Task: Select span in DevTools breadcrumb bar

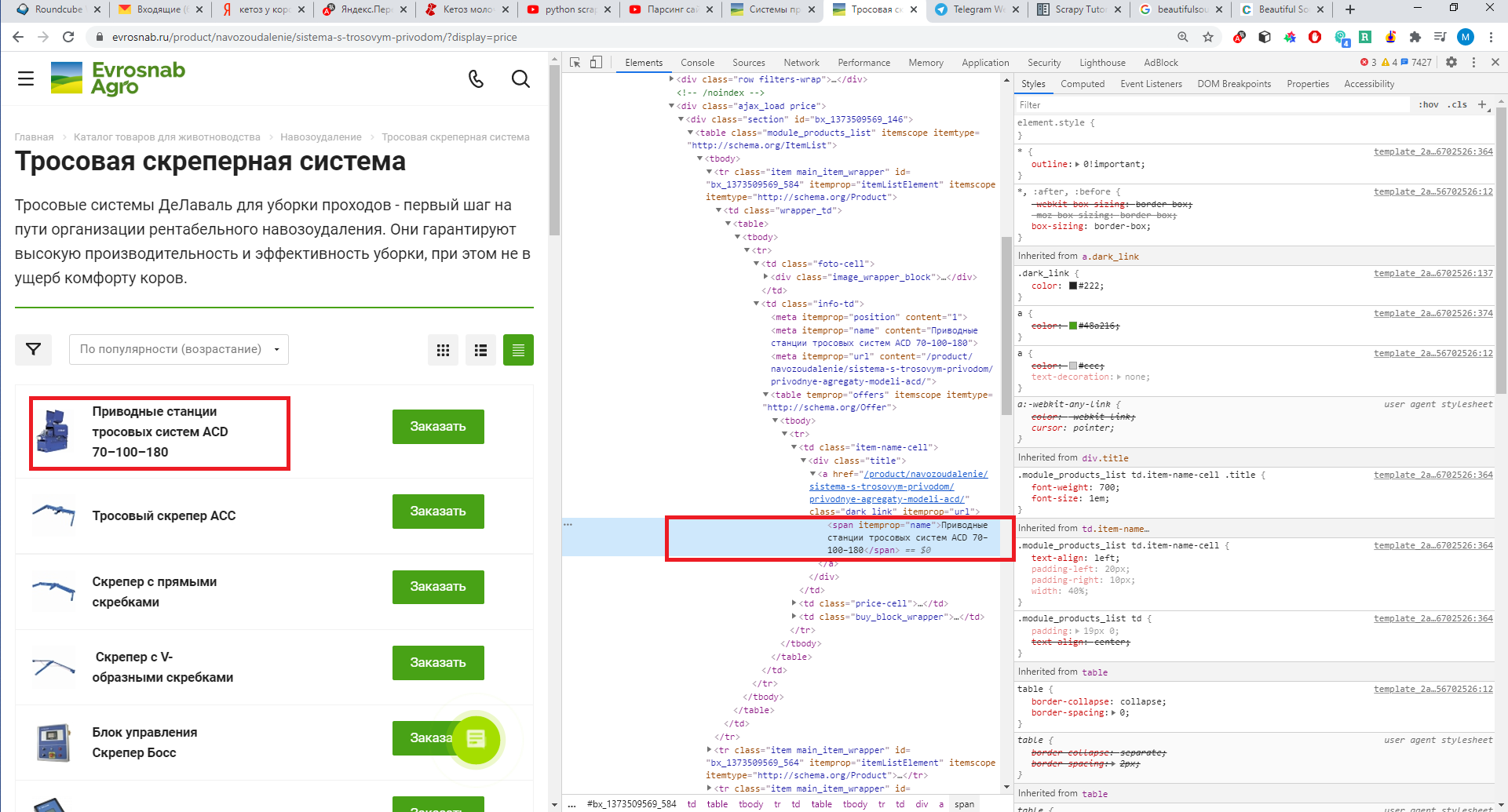Action: click(964, 804)
